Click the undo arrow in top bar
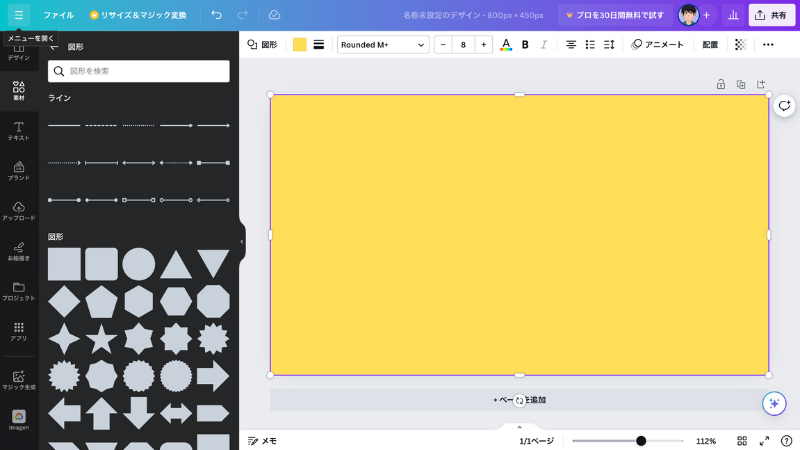The width and height of the screenshot is (800, 450). [x=217, y=15]
